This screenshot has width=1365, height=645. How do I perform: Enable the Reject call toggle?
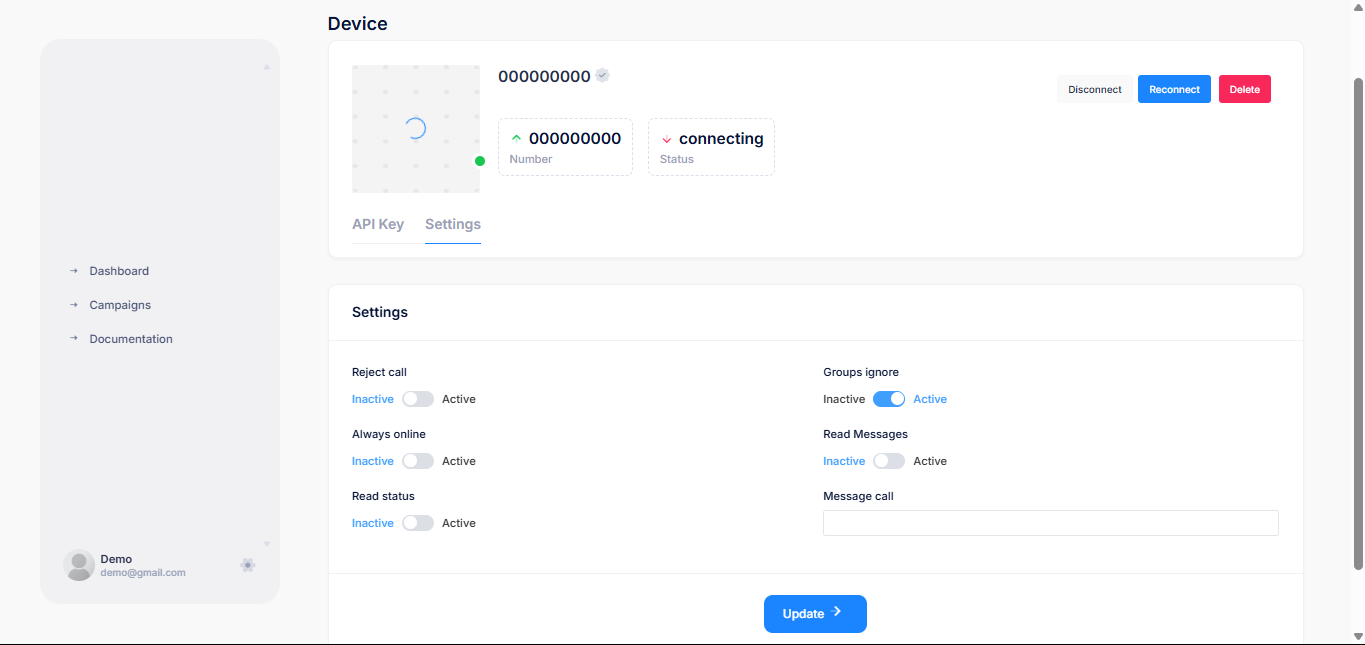418,399
